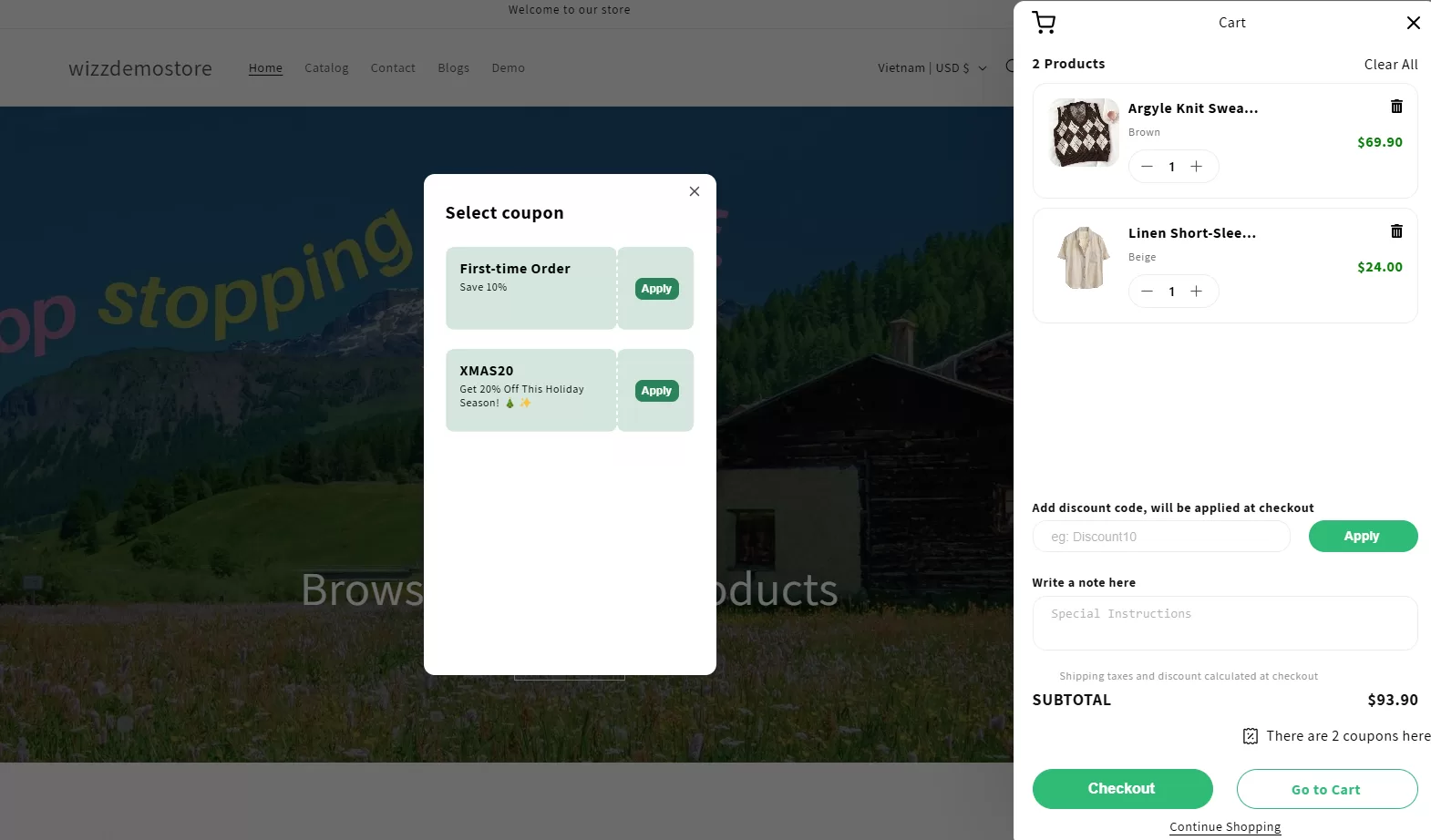
Task: Focus the Special Instructions note field
Action: (x=1225, y=623)
